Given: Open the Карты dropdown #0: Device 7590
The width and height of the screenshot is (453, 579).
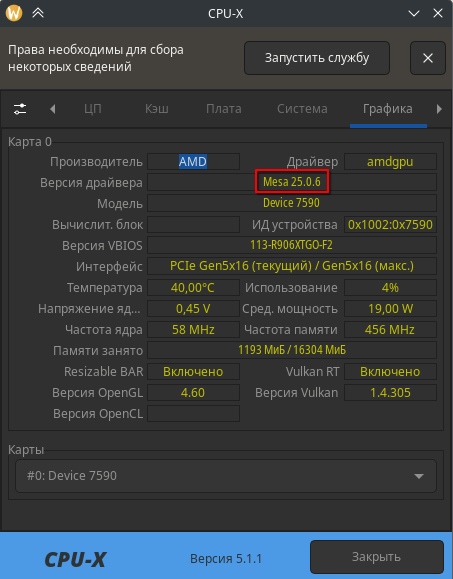Looking at the screenshot, I should [x=226, y=476].
